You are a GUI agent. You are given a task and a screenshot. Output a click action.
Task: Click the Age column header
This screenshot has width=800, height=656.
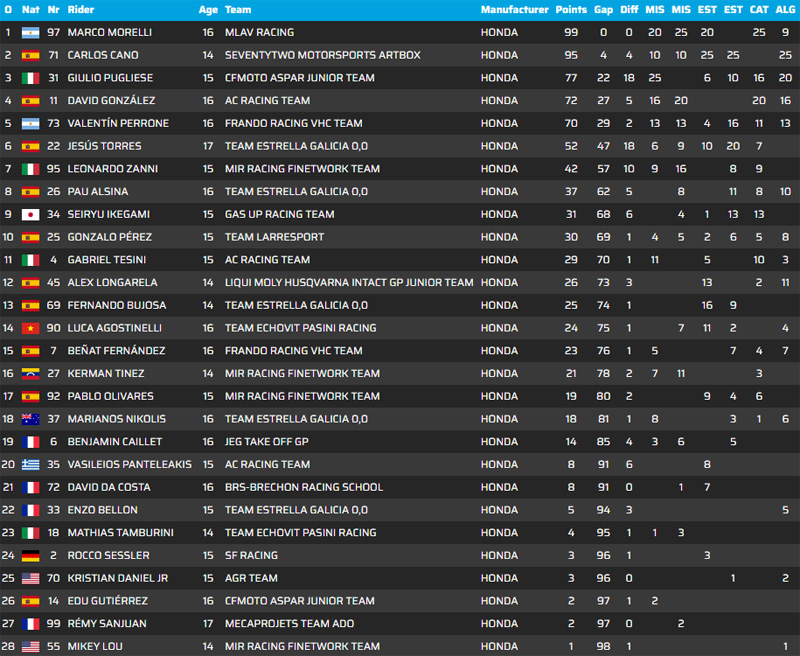click(208, 10)
